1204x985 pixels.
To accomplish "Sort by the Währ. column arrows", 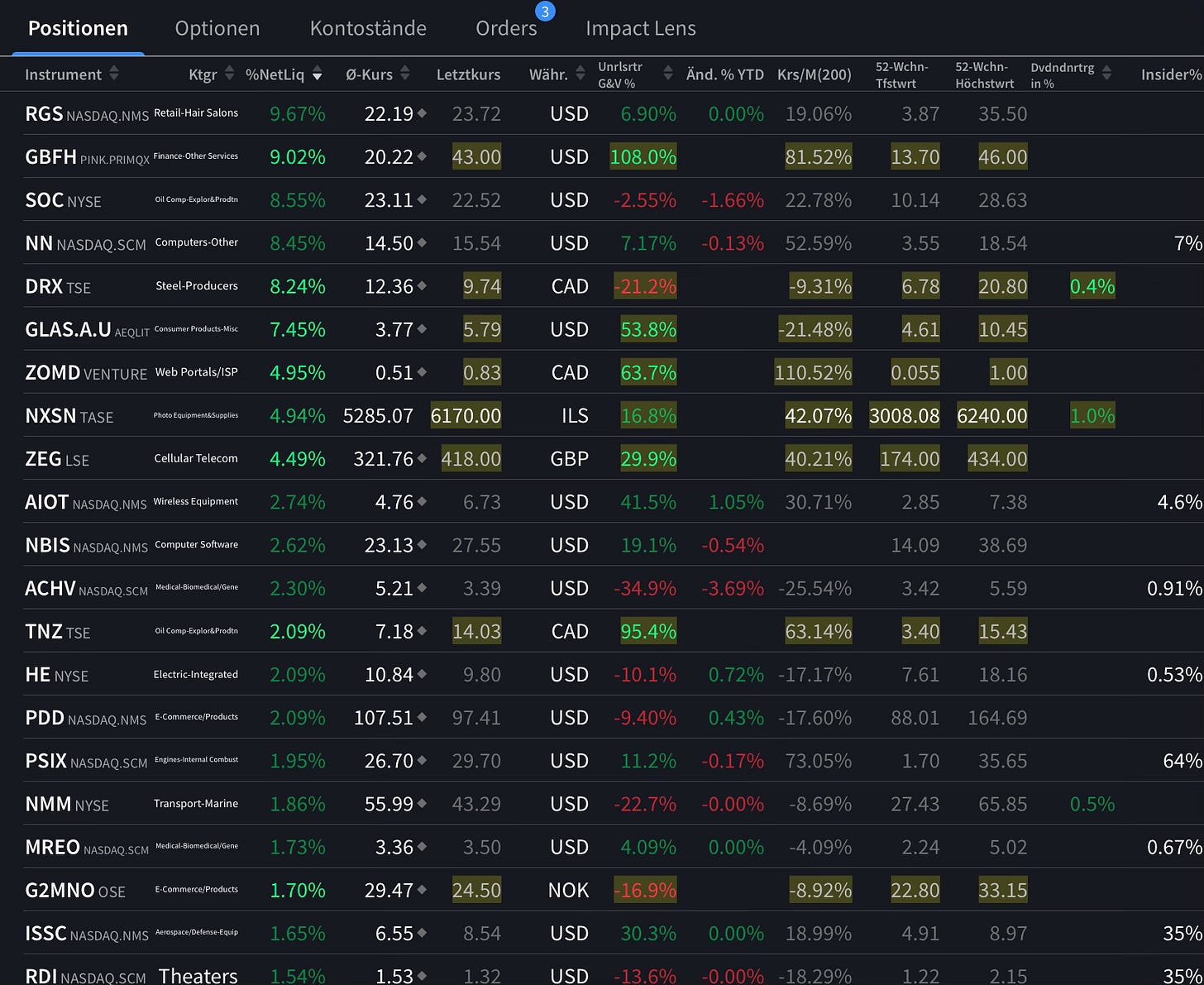I will pos(579,74).
